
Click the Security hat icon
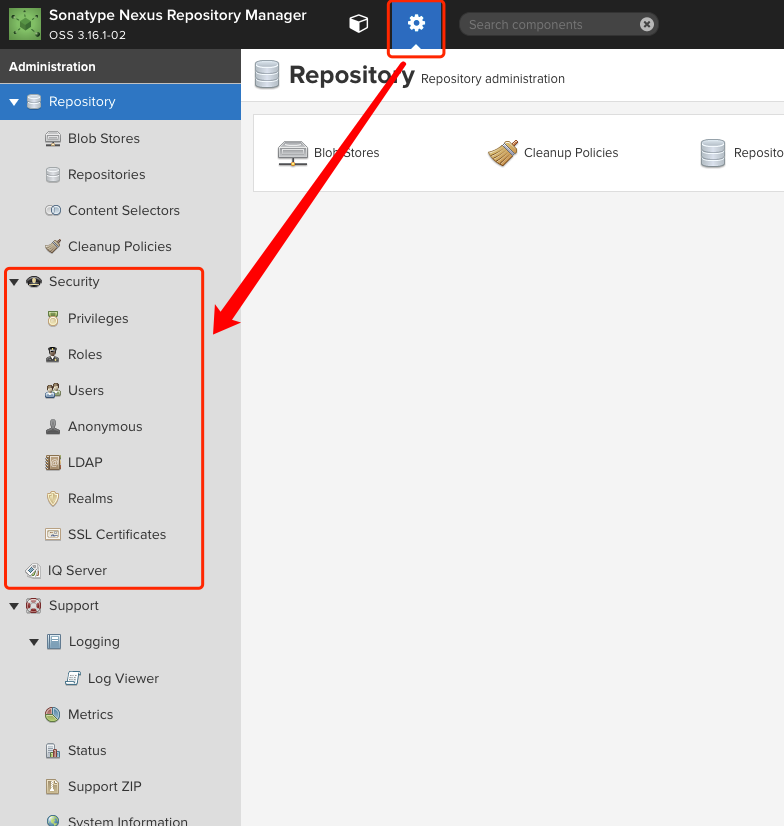[34, 281]
